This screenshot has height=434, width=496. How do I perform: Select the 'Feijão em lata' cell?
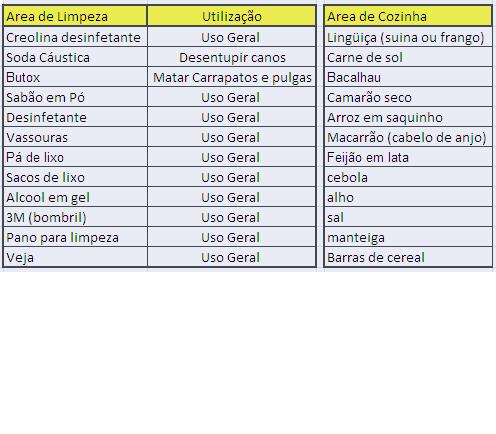click(x=408, y=157)
